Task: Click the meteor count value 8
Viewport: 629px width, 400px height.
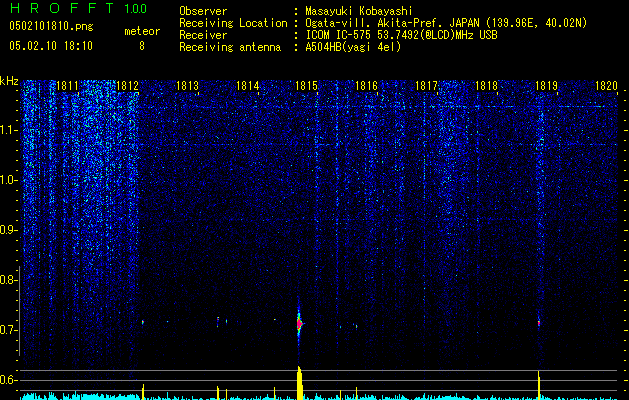Action: [x=142, y=46]
